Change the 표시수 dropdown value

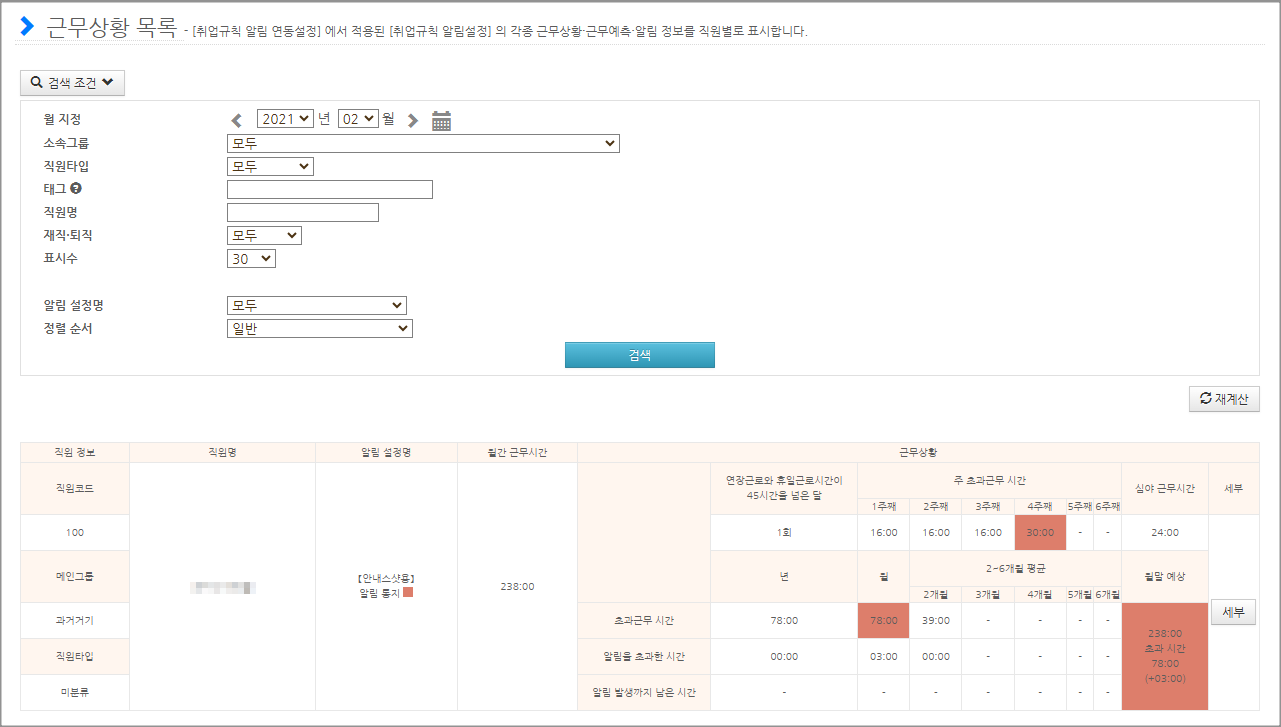click(x=251, y=258)
